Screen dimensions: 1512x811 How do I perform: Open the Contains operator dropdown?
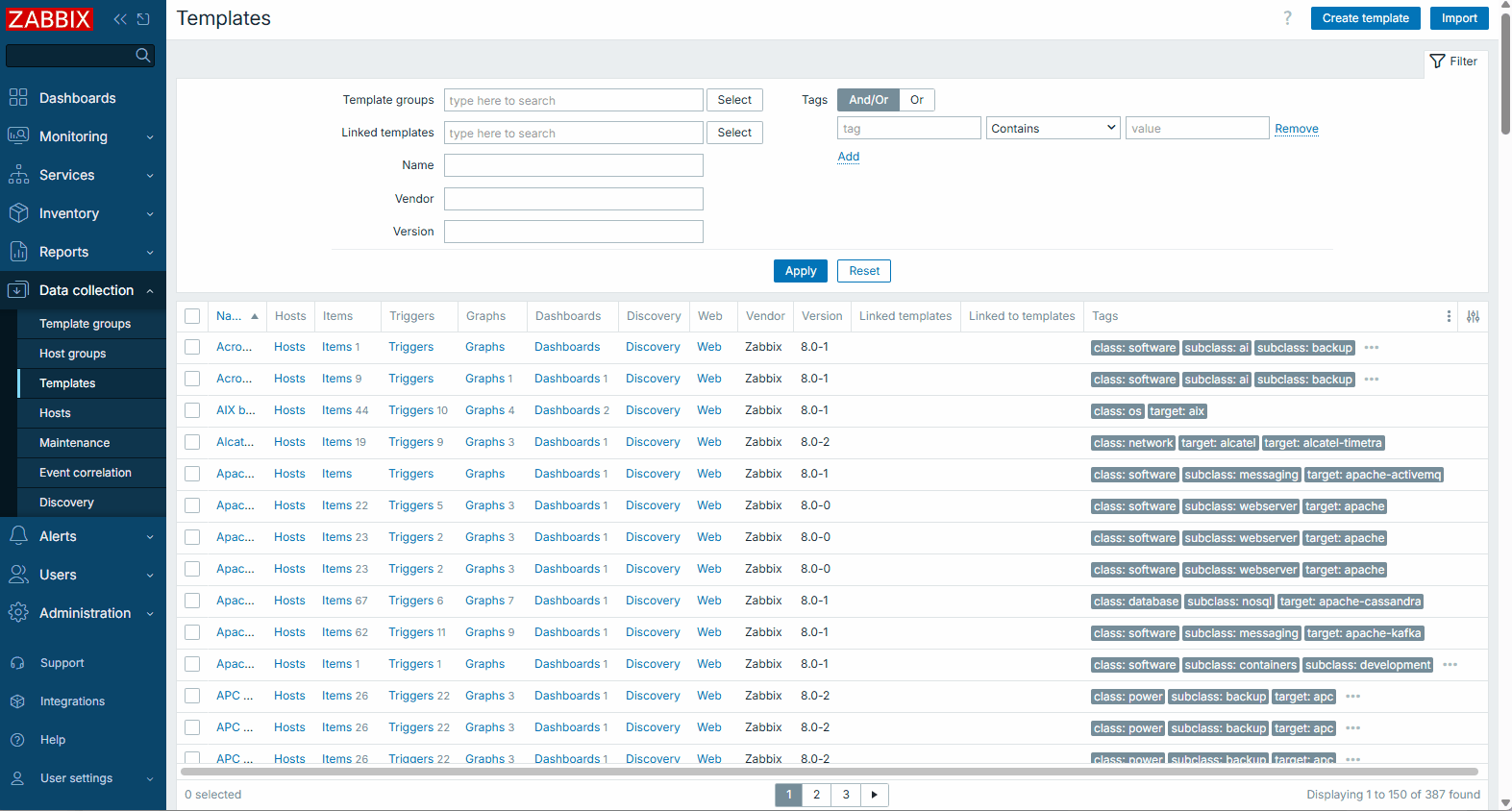pyautogui.click(x=1053, y=129)
